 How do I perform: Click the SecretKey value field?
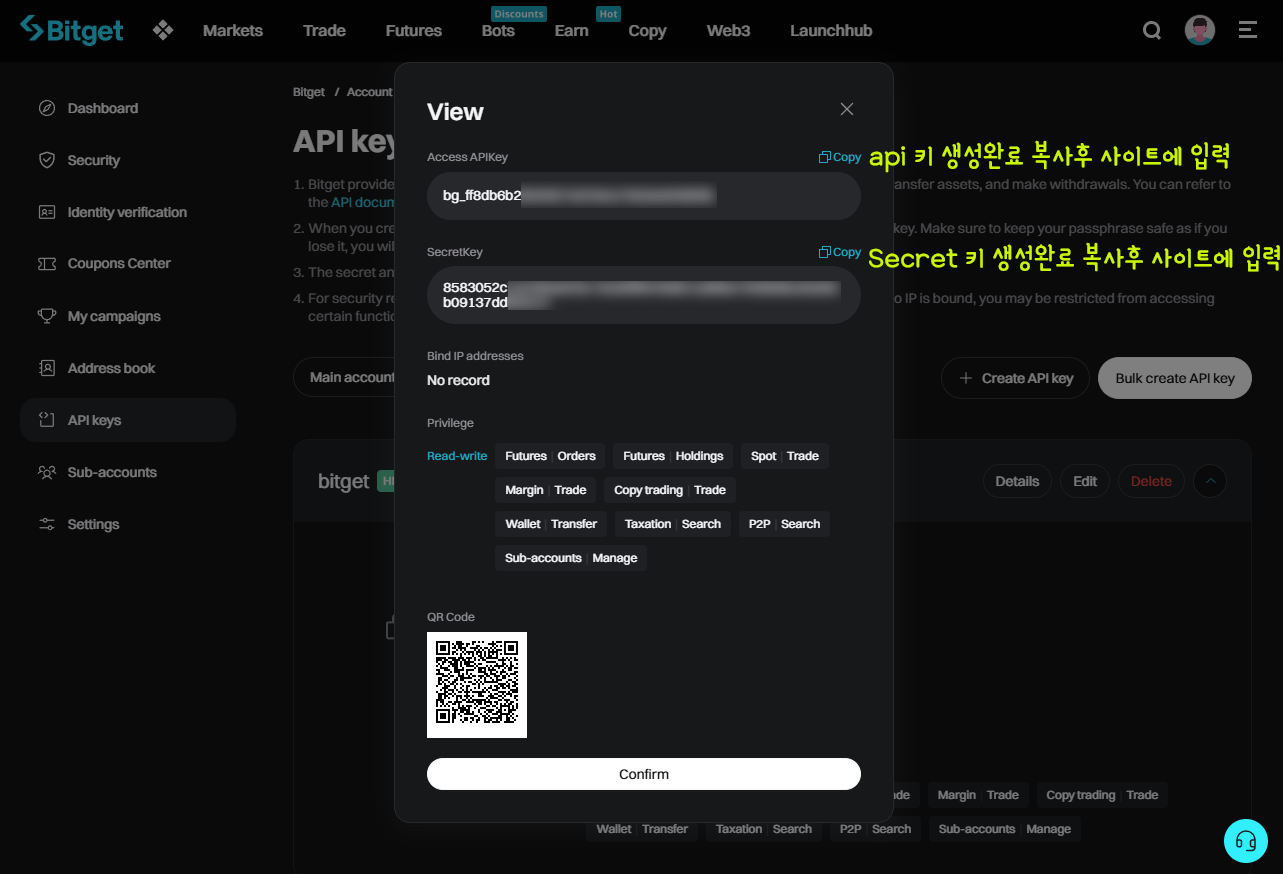644,295
